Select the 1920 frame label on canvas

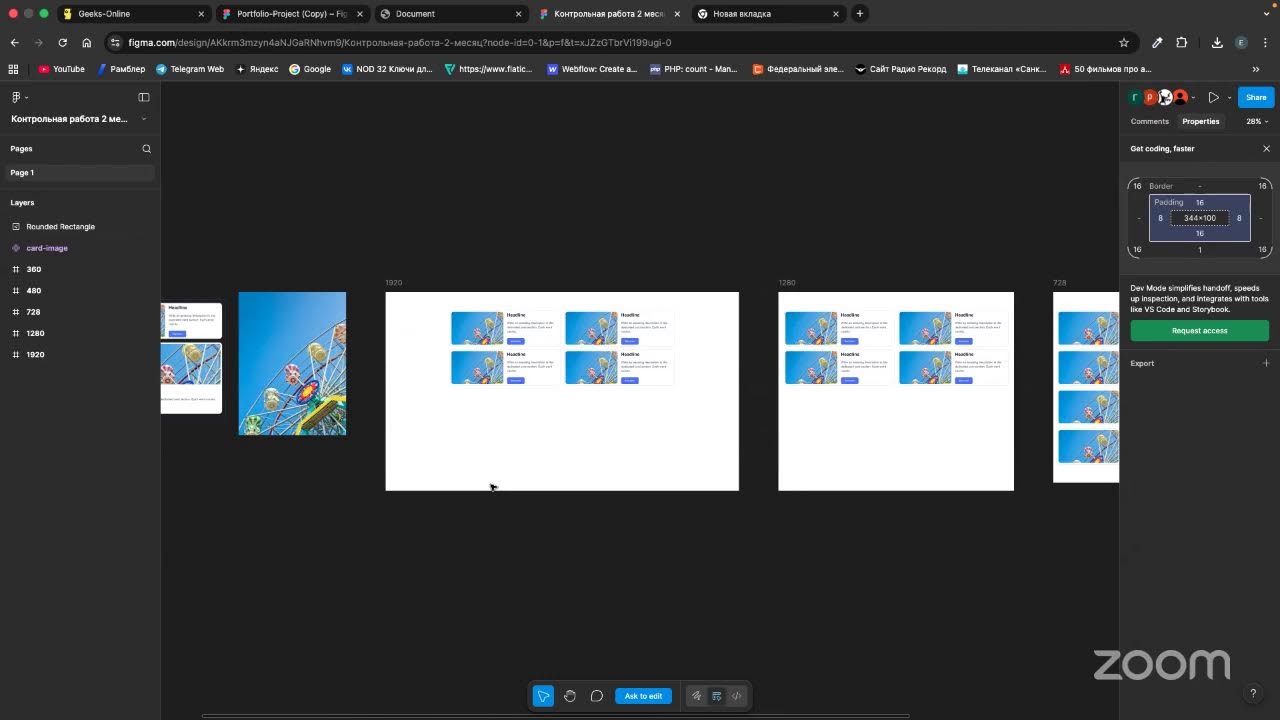point(394,283)
